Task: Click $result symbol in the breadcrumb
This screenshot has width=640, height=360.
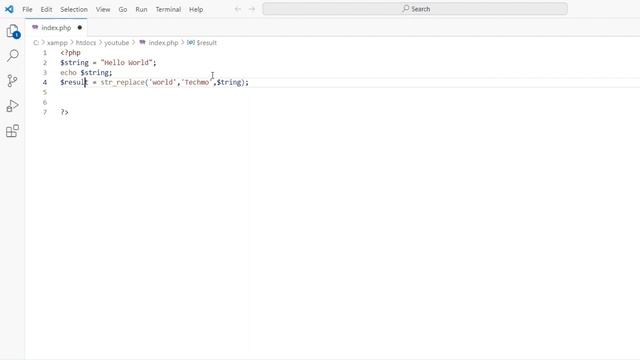Action: coord(207,42)
